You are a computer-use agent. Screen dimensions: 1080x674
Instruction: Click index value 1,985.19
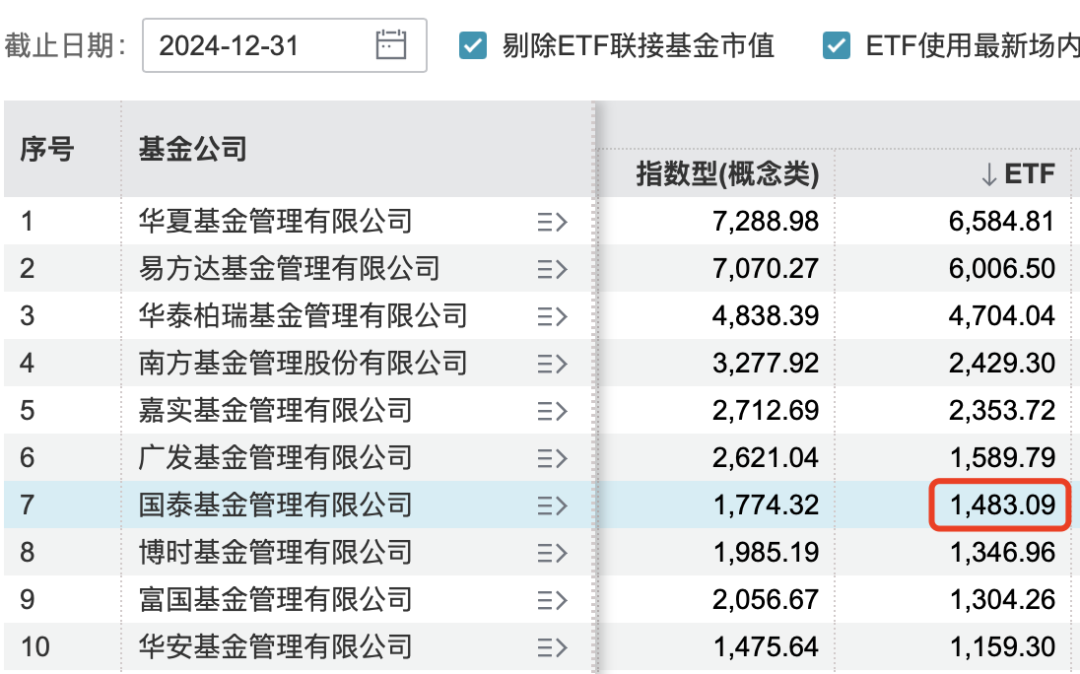click(x=765, y=552)
